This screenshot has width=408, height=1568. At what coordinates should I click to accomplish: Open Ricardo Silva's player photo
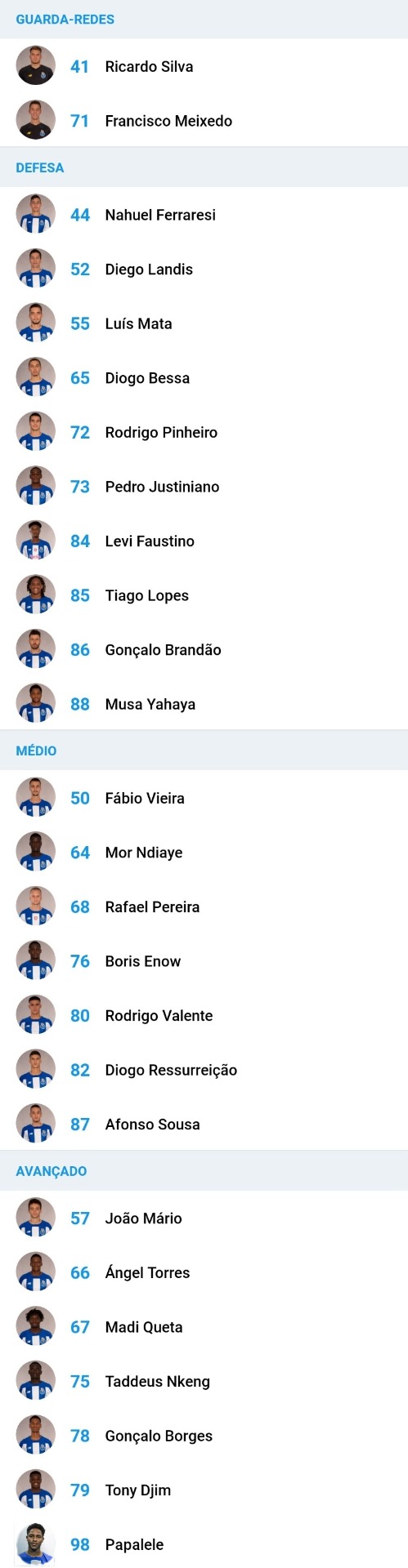point(35,66)
